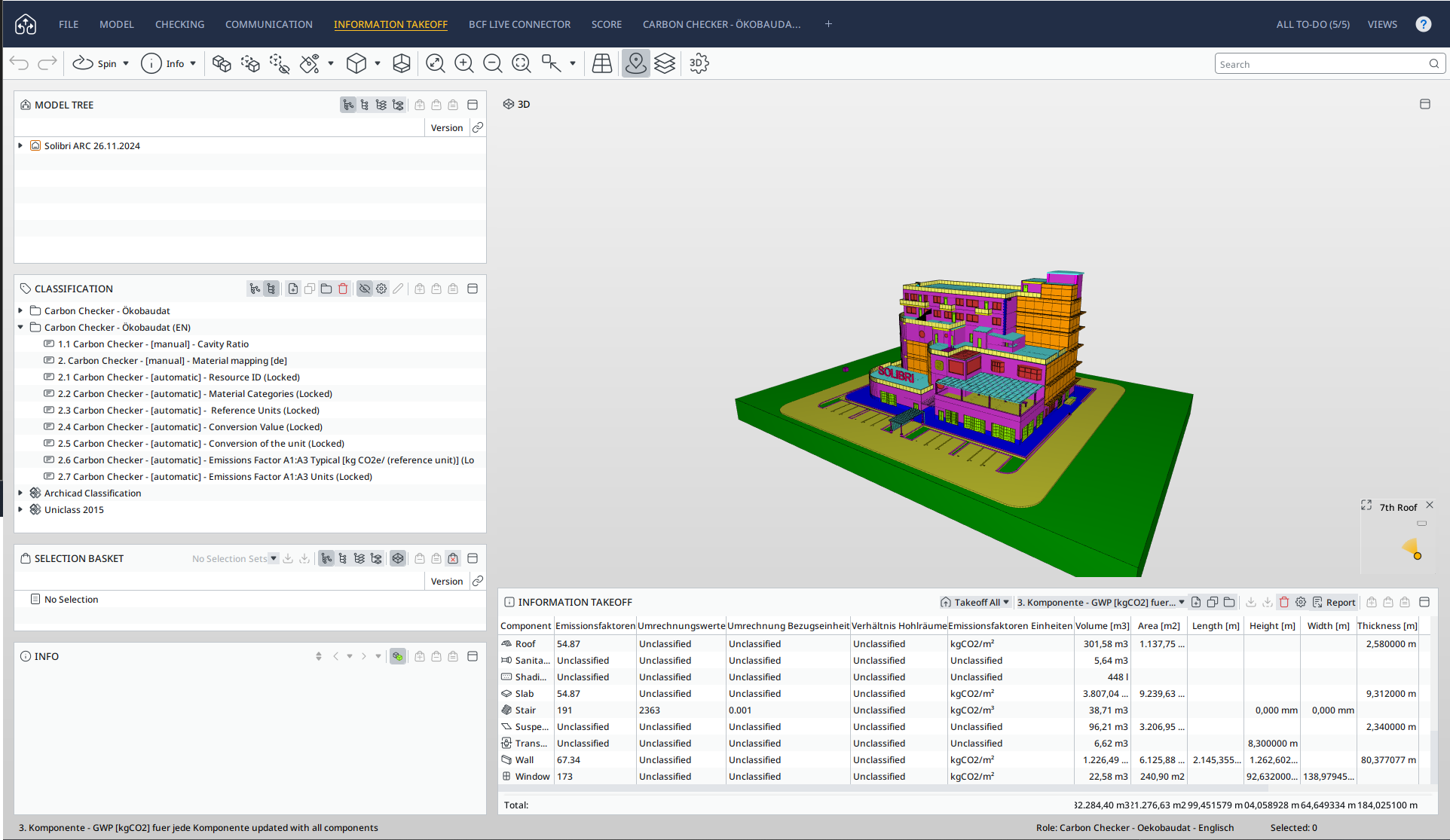Toggle the navigation map marker button

click(x=635, y=64)
